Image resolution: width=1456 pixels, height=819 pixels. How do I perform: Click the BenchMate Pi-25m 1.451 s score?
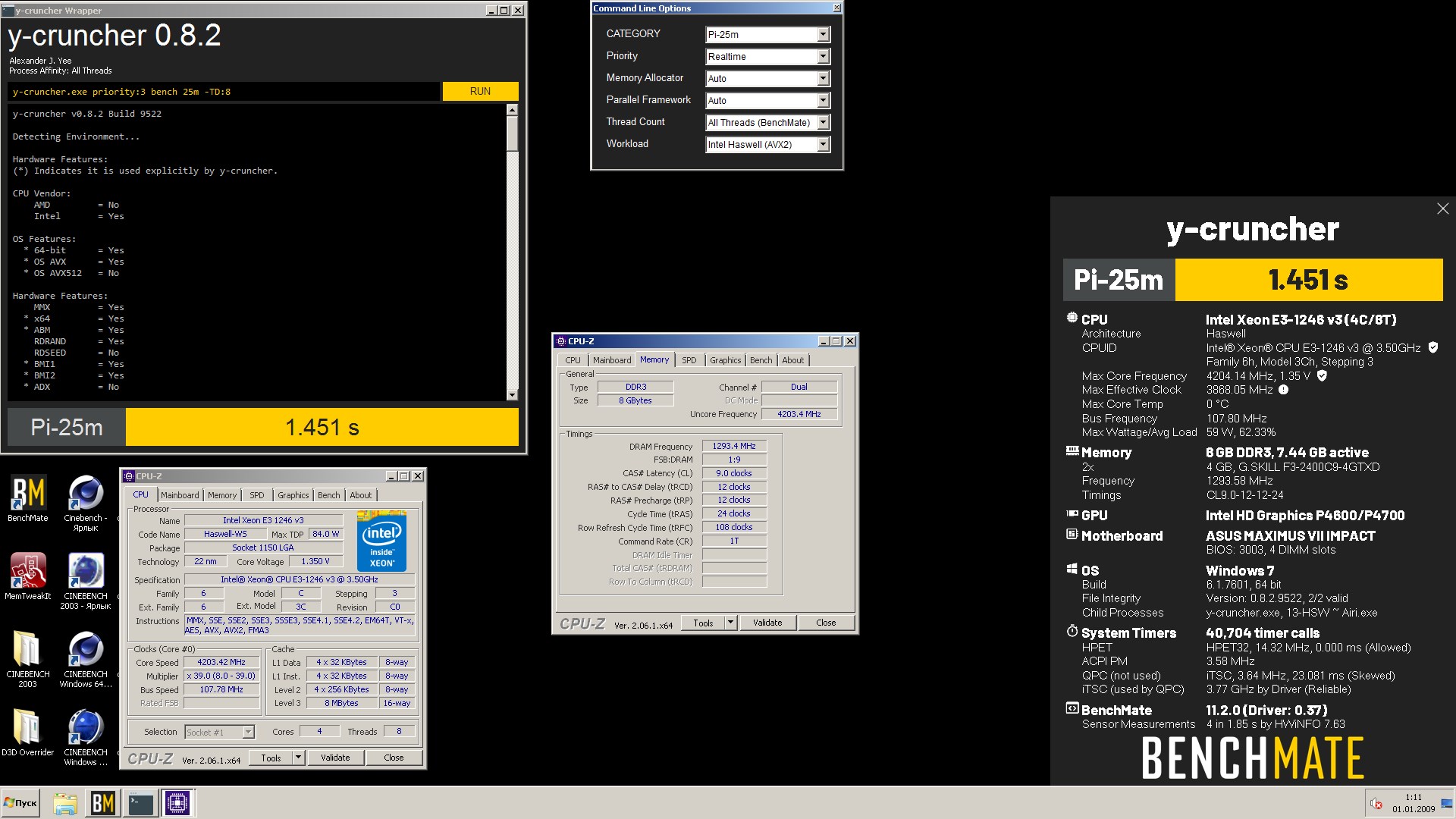(x=1308, y=280)
